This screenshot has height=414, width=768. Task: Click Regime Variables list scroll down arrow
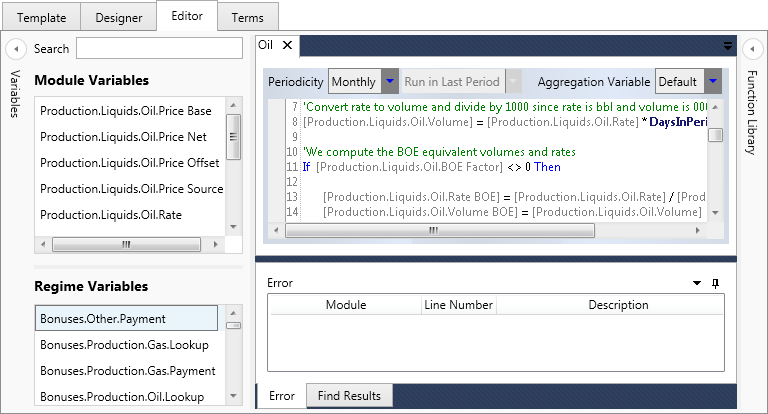(x=233, y=396)
